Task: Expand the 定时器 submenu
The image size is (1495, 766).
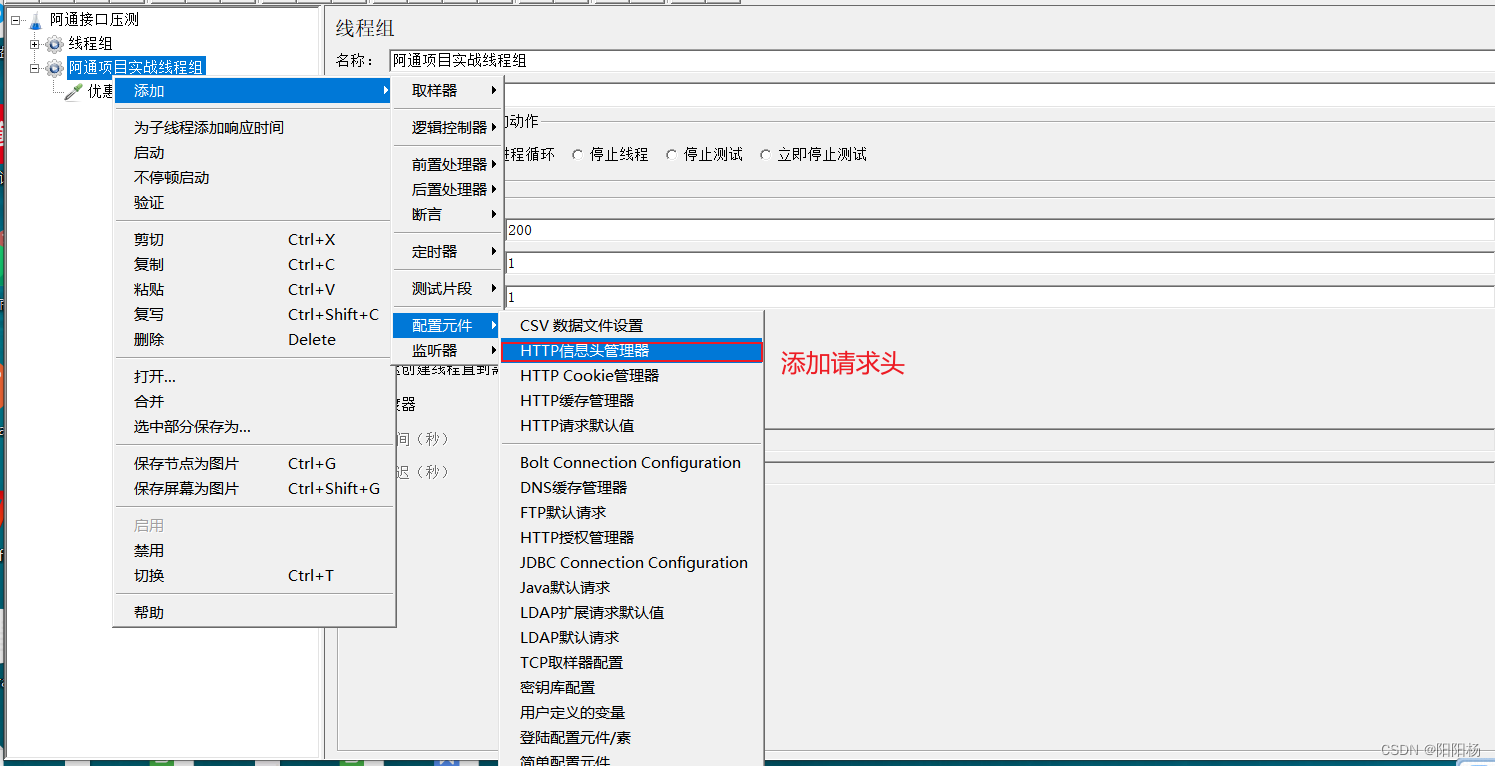Action: [x=447, y=252]
